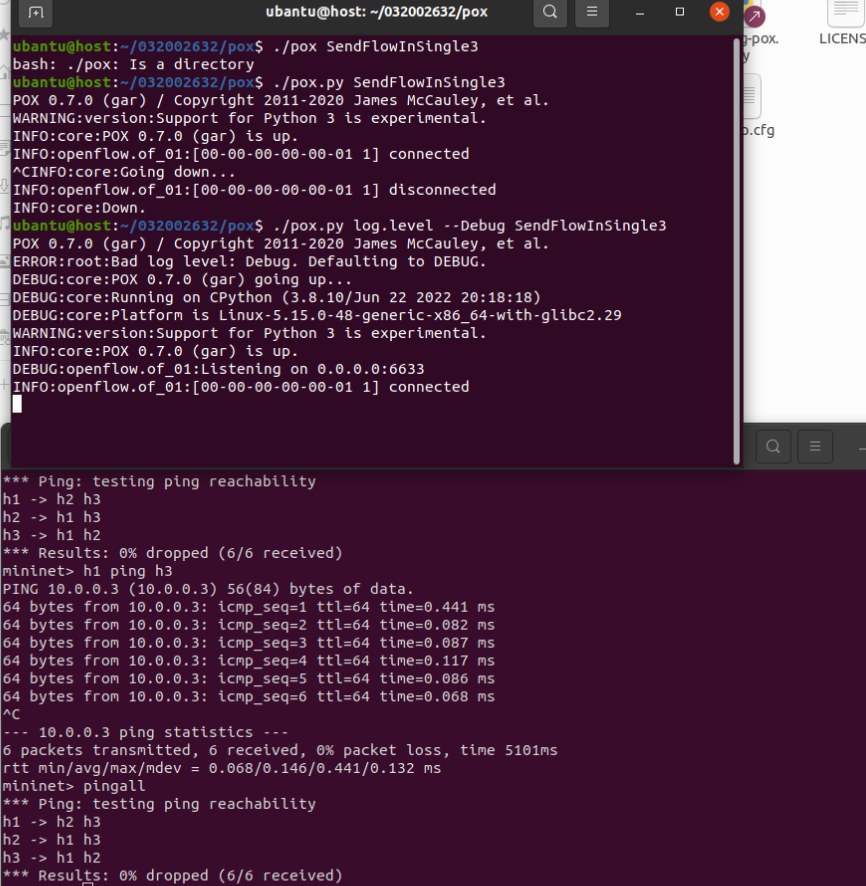This screenshot has height=886, width=866.
Task: Click 'bash: ./pox: Is a directory' message
Action: tap(133, 64)
